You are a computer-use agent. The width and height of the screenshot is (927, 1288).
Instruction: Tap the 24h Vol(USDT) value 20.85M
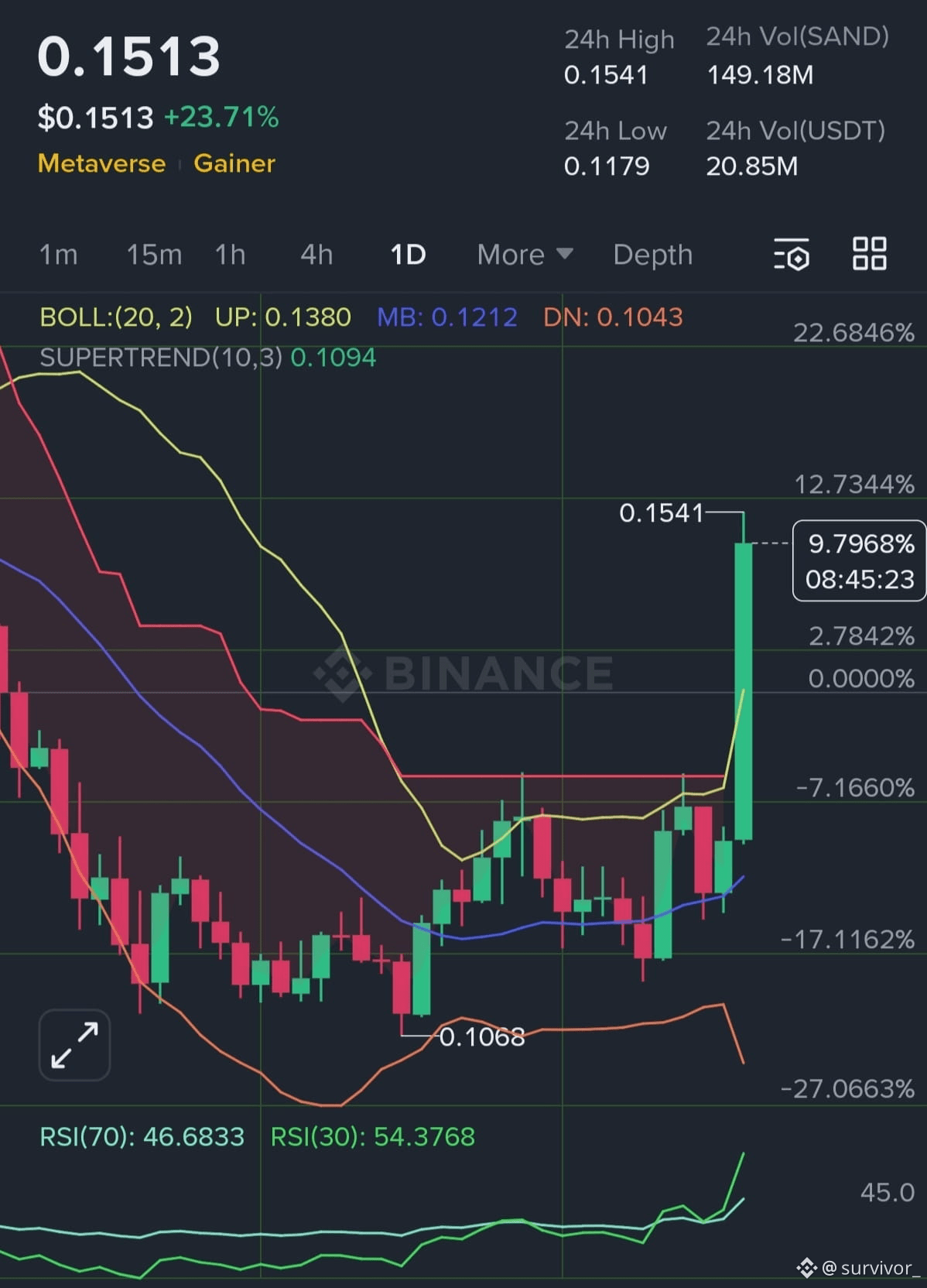pos(751,166)
